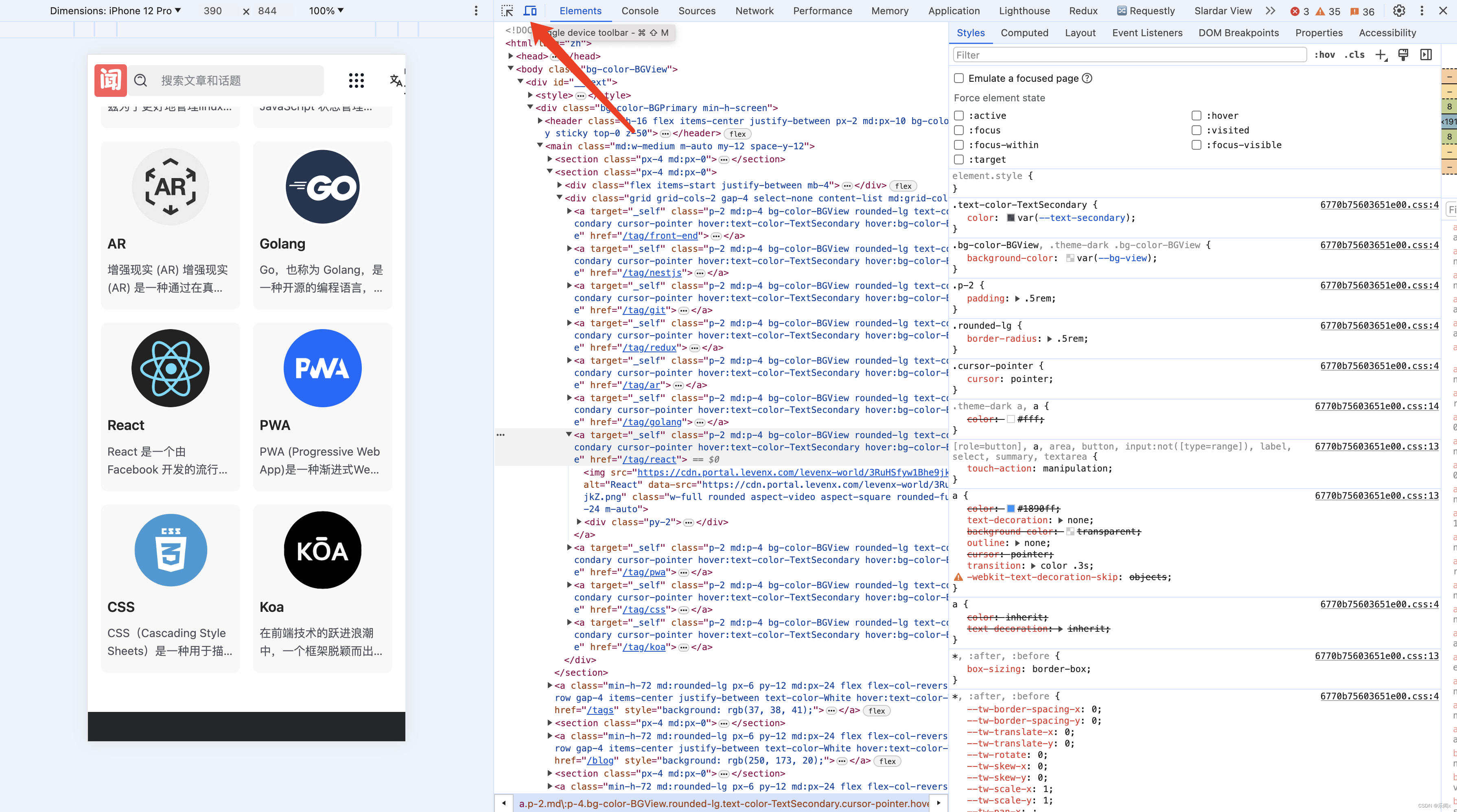Collapse the main element node
The image size is (1457, 812).
tap(540, 146)
